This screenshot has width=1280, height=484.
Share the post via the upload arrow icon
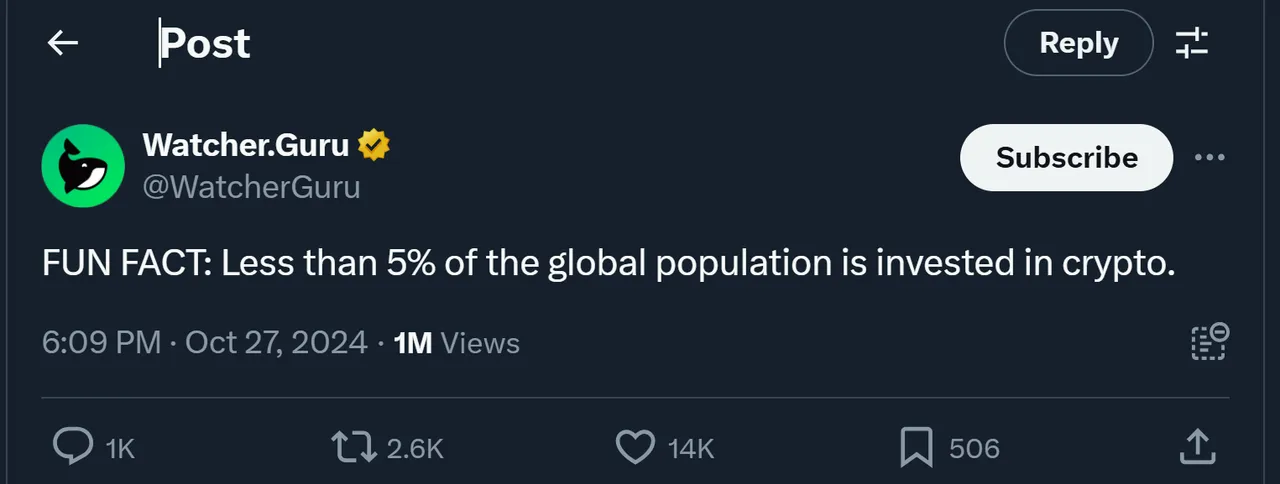(1197, 446)
